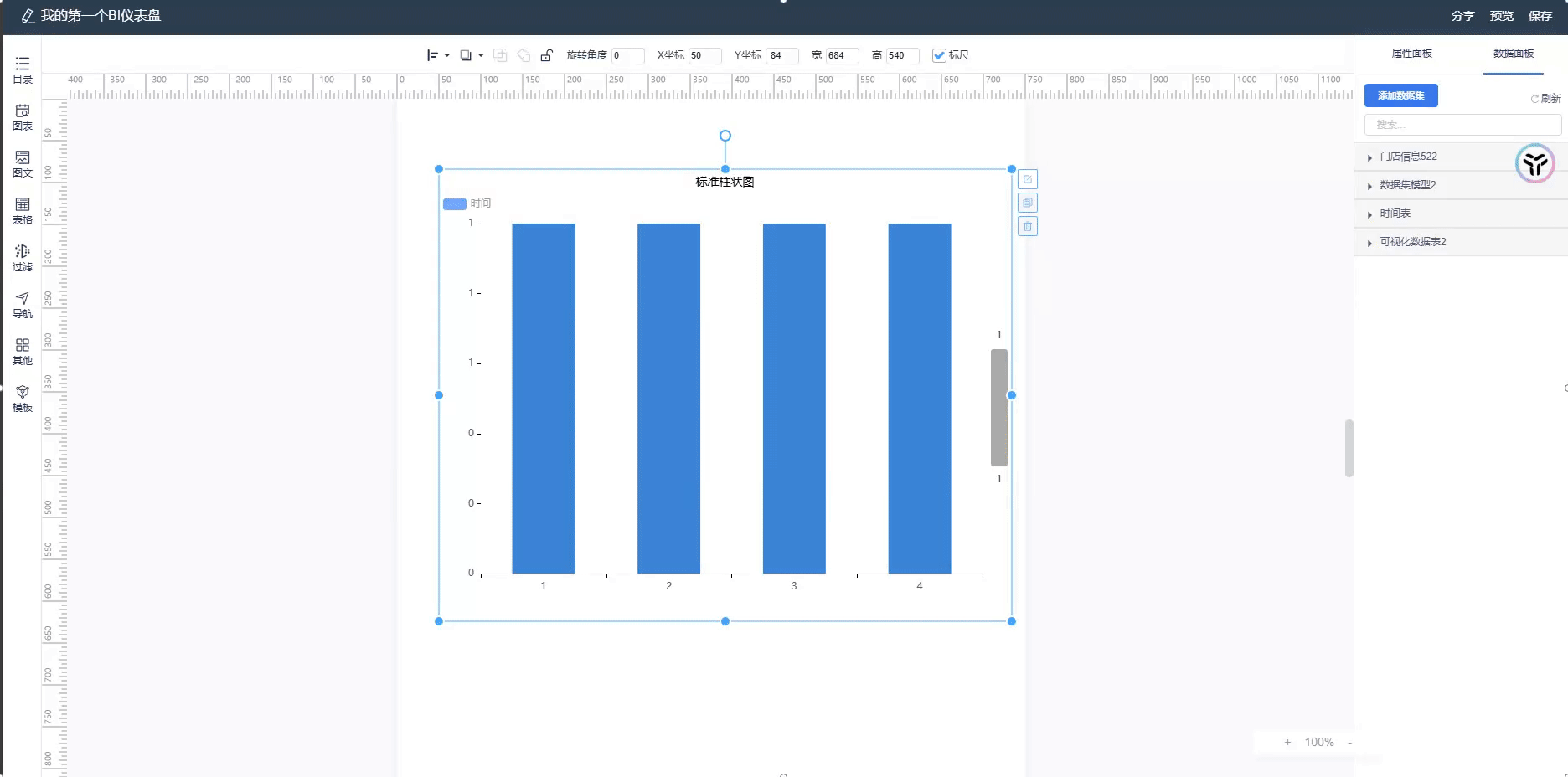Click the 高 height input field

point(902,55)
